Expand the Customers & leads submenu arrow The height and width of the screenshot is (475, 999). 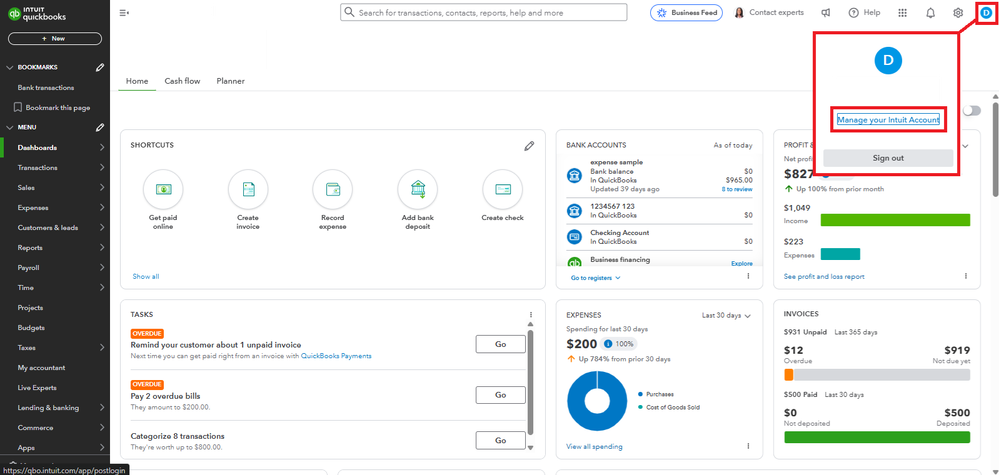tap(102, 227)
